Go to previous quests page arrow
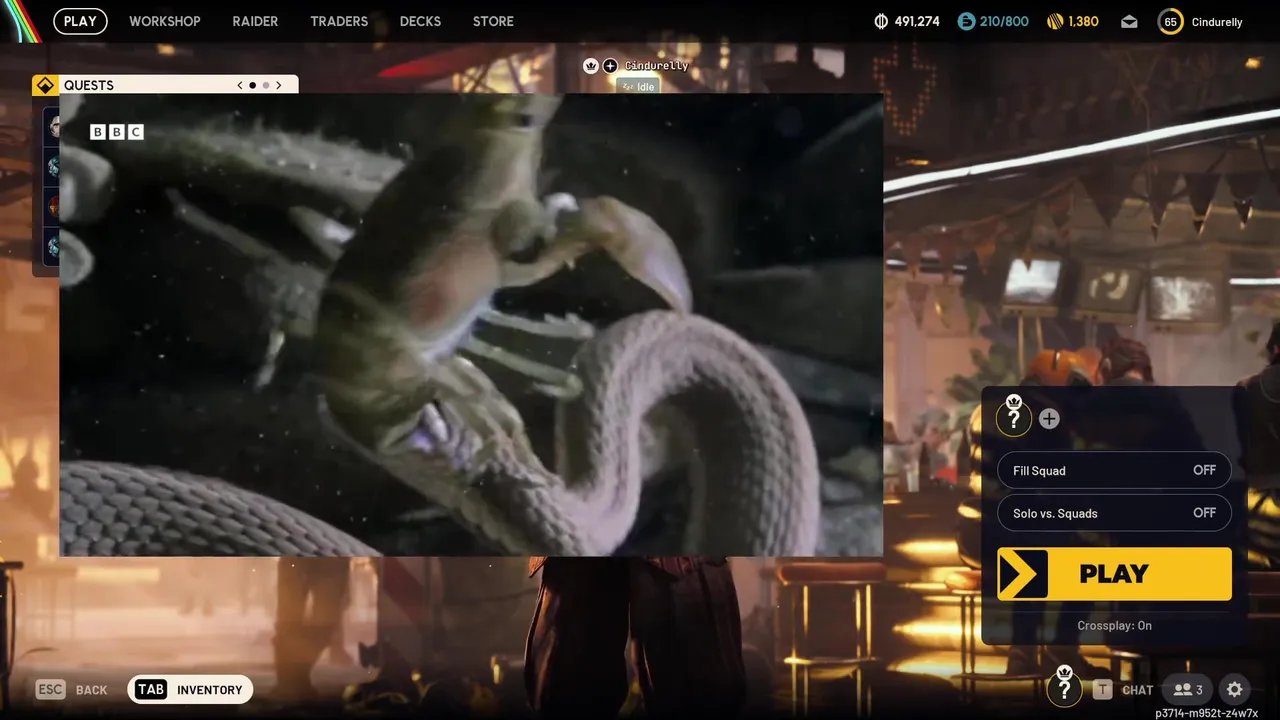Image resolution: width=1280 pixels, height=720 pixels. tap(240, 85)
